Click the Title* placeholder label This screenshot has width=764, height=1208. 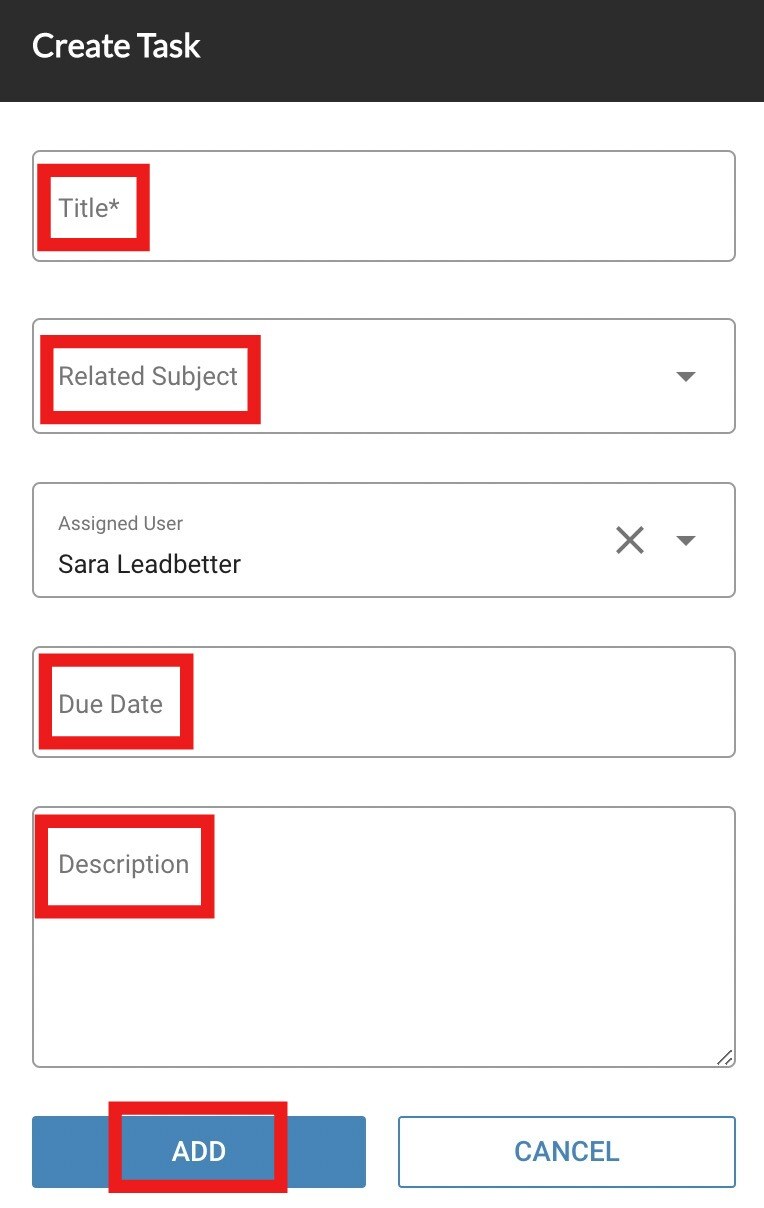[89, 208]
